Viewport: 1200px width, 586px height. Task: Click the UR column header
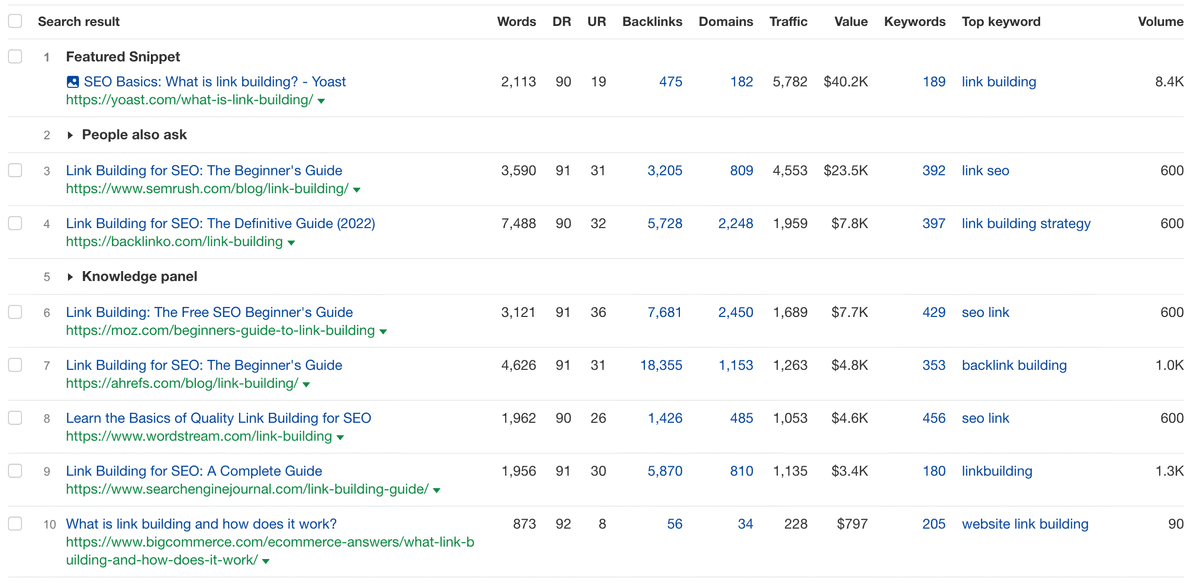point(597,21)
